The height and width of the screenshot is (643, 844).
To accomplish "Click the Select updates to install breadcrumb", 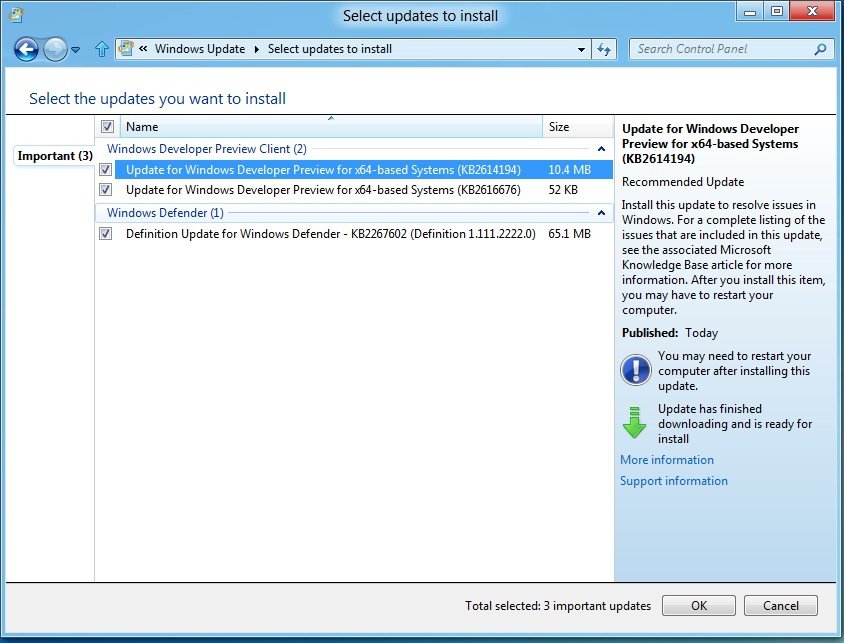I will (329, 49).
